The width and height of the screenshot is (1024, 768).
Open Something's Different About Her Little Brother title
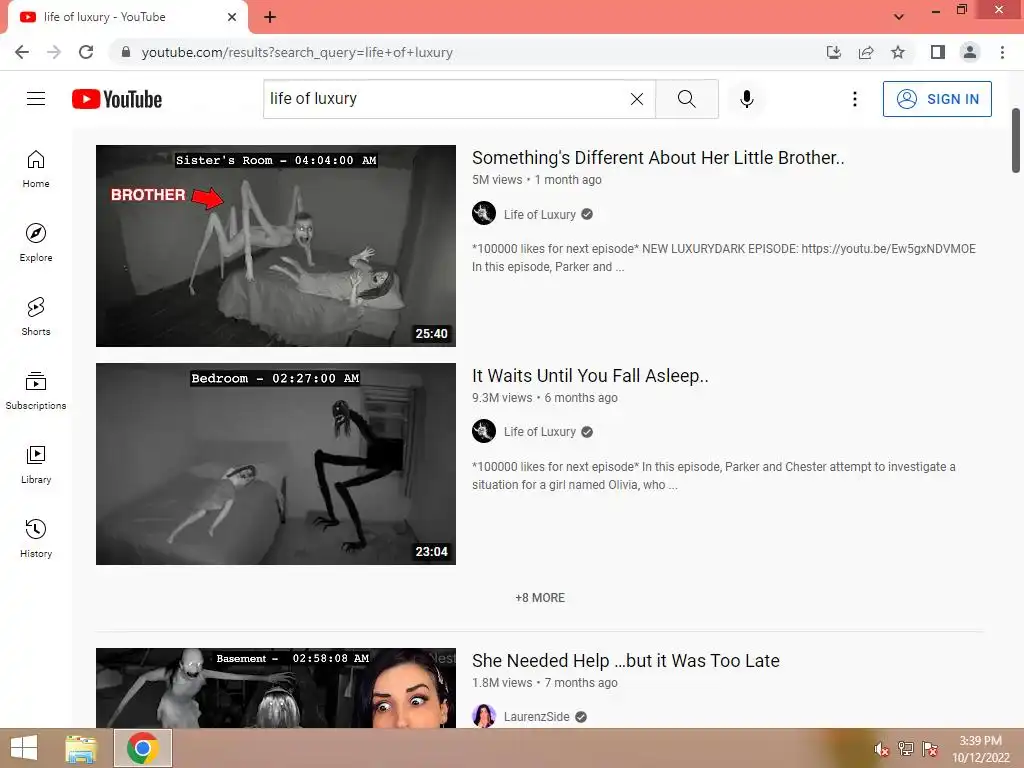(658, 158)
